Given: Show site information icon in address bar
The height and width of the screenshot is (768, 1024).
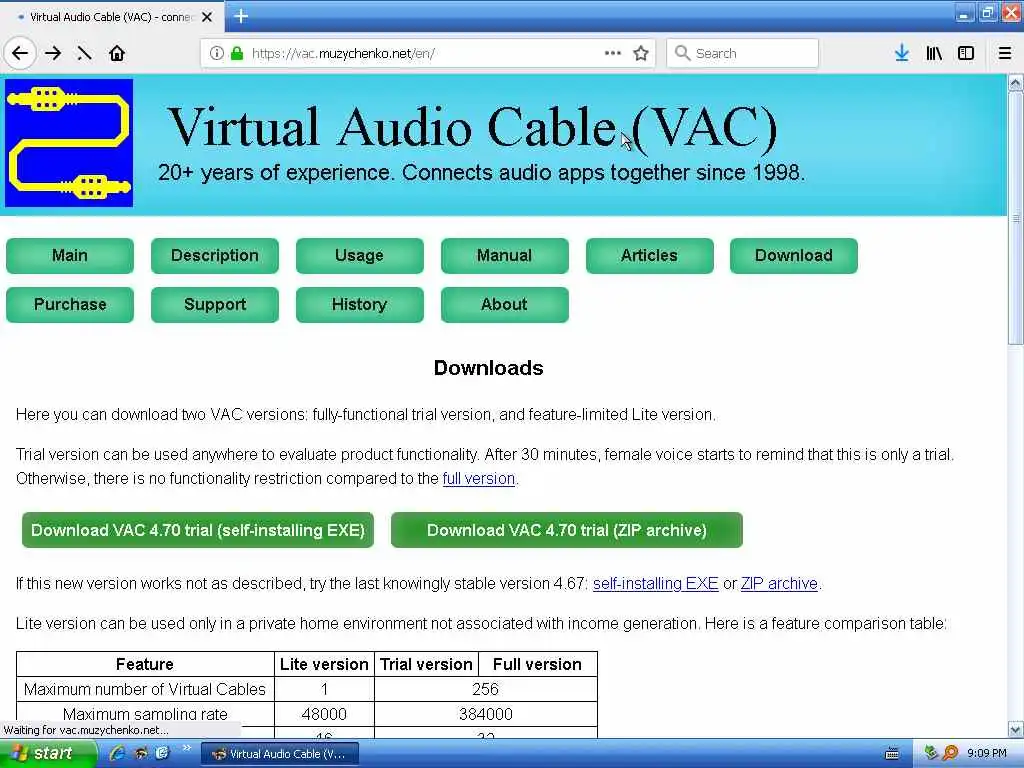Looking at the screenshot, I should (217, 54).
